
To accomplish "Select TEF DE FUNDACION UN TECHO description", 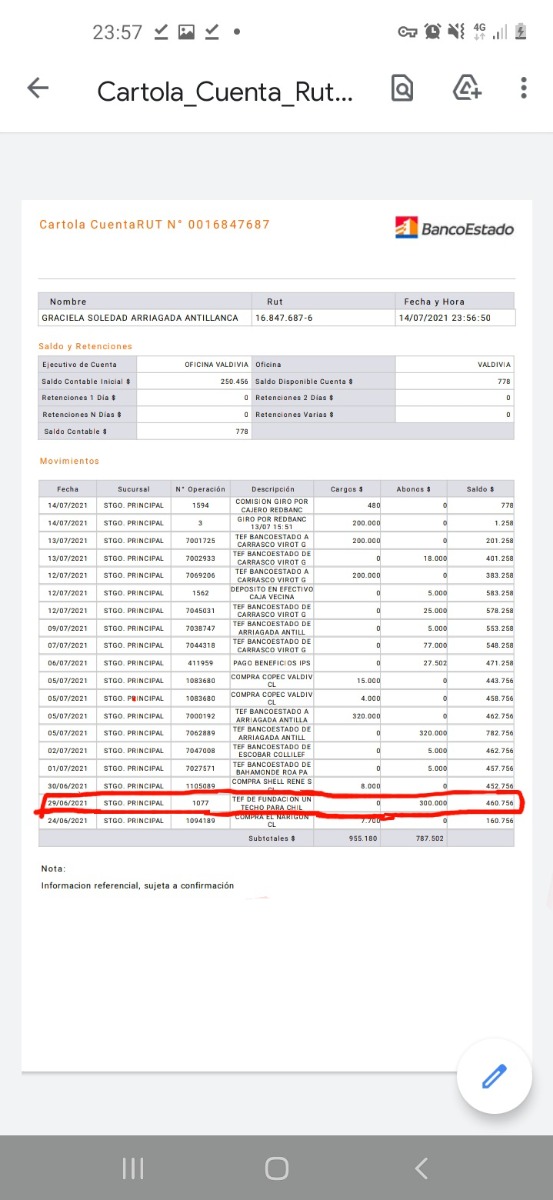I will pyautogui.click(x=272, y=803).
